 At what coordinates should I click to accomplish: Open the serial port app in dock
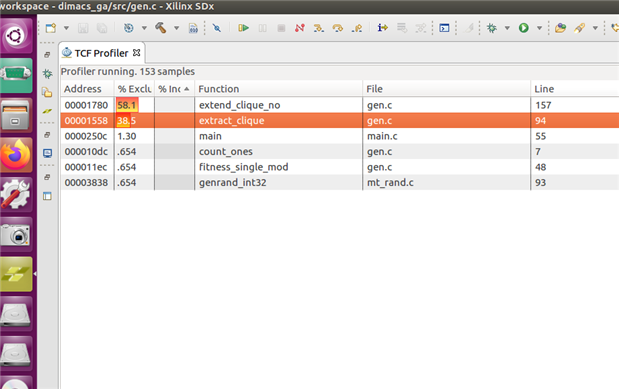coord(16,75)
